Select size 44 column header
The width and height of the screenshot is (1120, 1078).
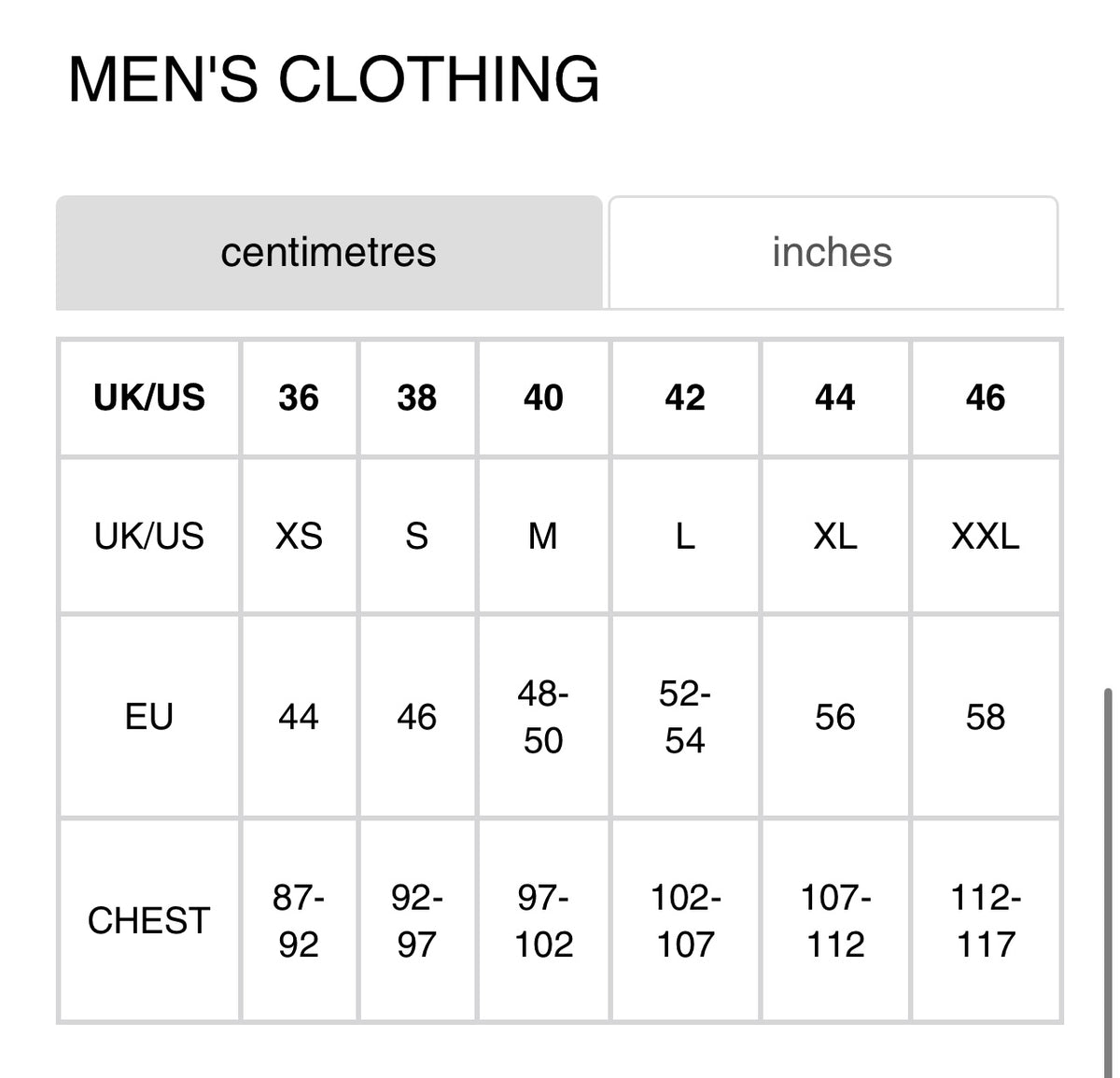pyautogui.click(x=834, y=399)
